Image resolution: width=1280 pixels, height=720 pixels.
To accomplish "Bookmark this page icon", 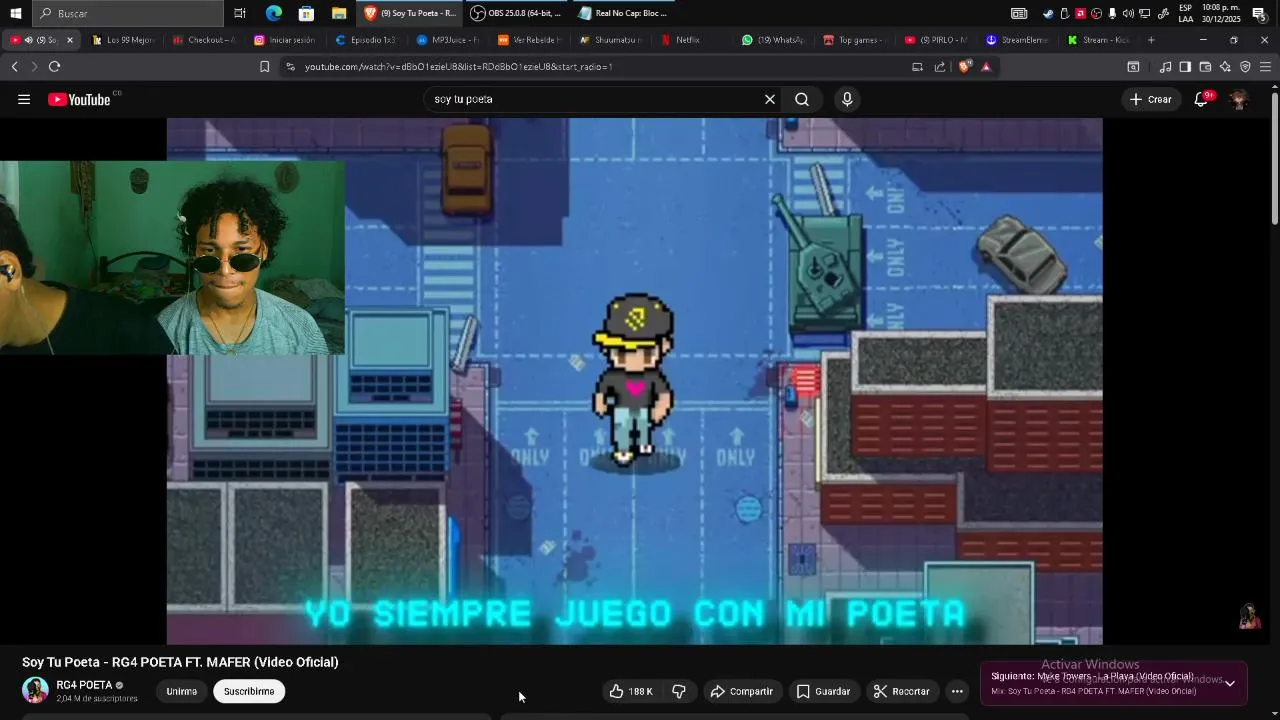I will 264,67.
